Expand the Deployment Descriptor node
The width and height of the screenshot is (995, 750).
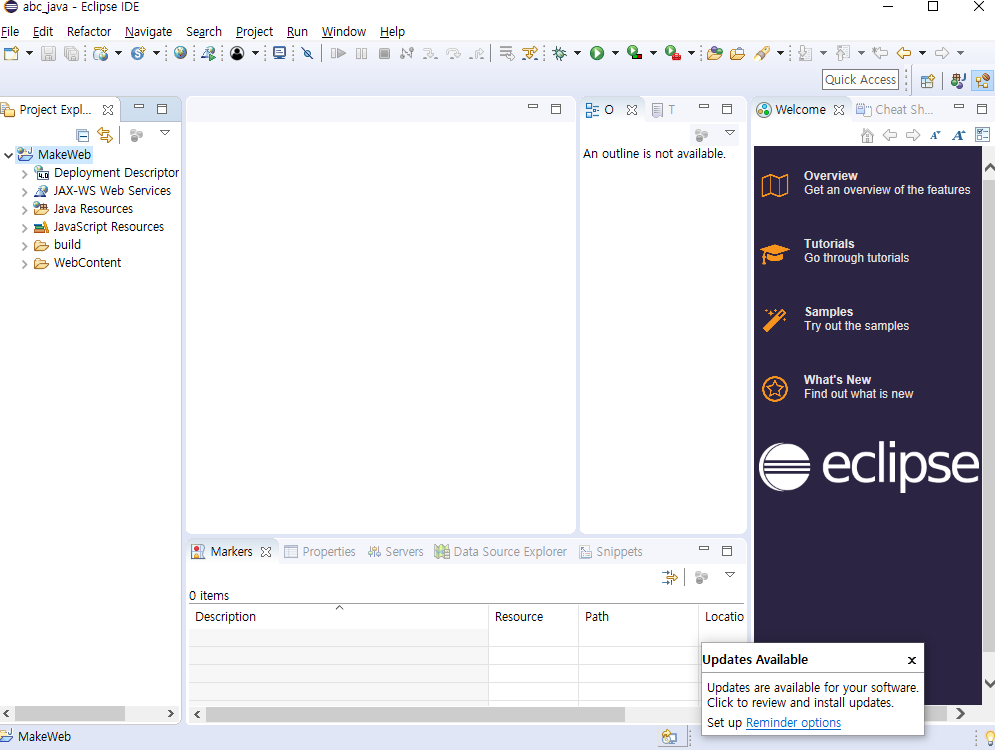point(25,173)
